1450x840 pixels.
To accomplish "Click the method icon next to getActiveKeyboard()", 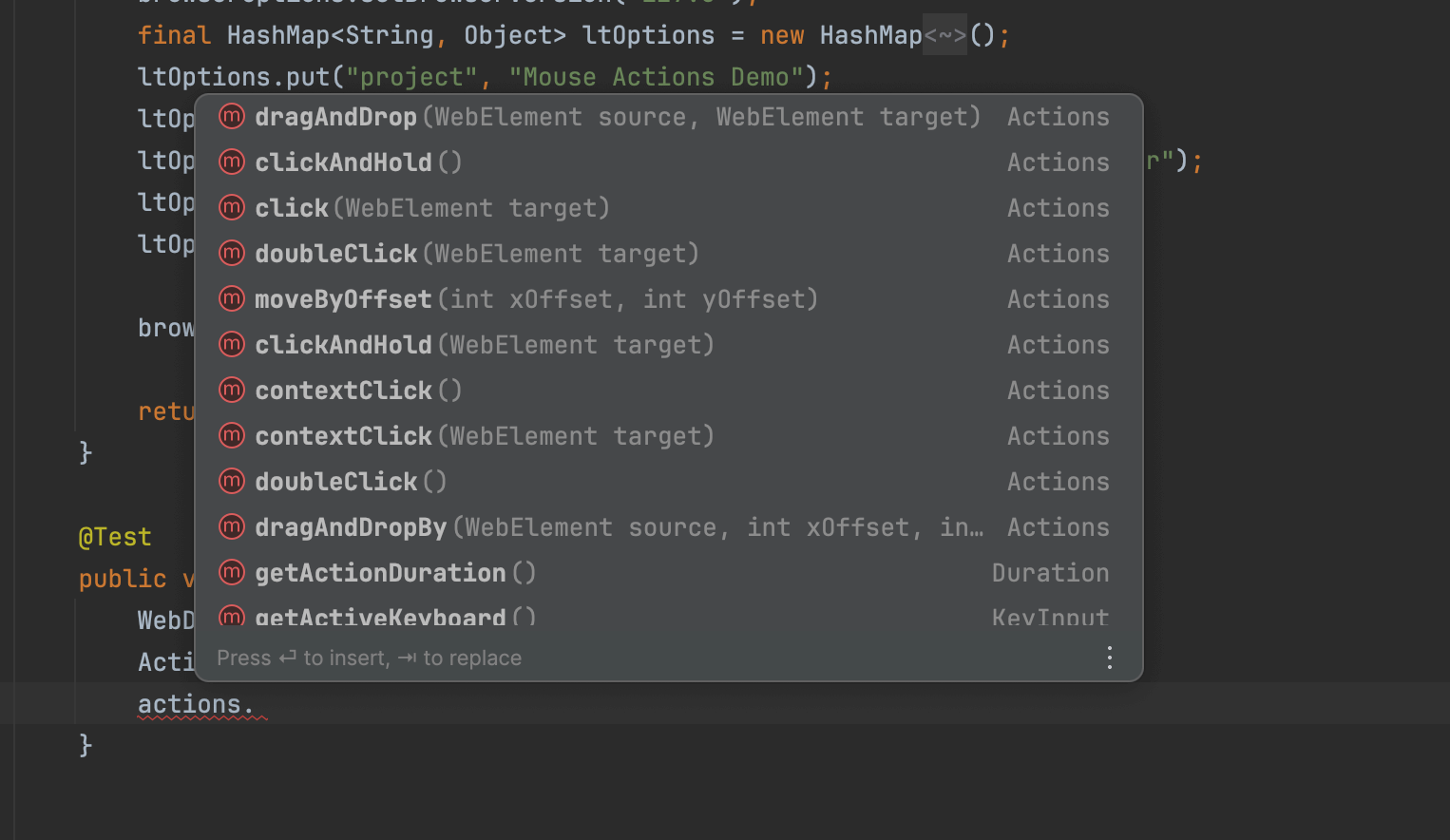I will [x=231, y=617].
